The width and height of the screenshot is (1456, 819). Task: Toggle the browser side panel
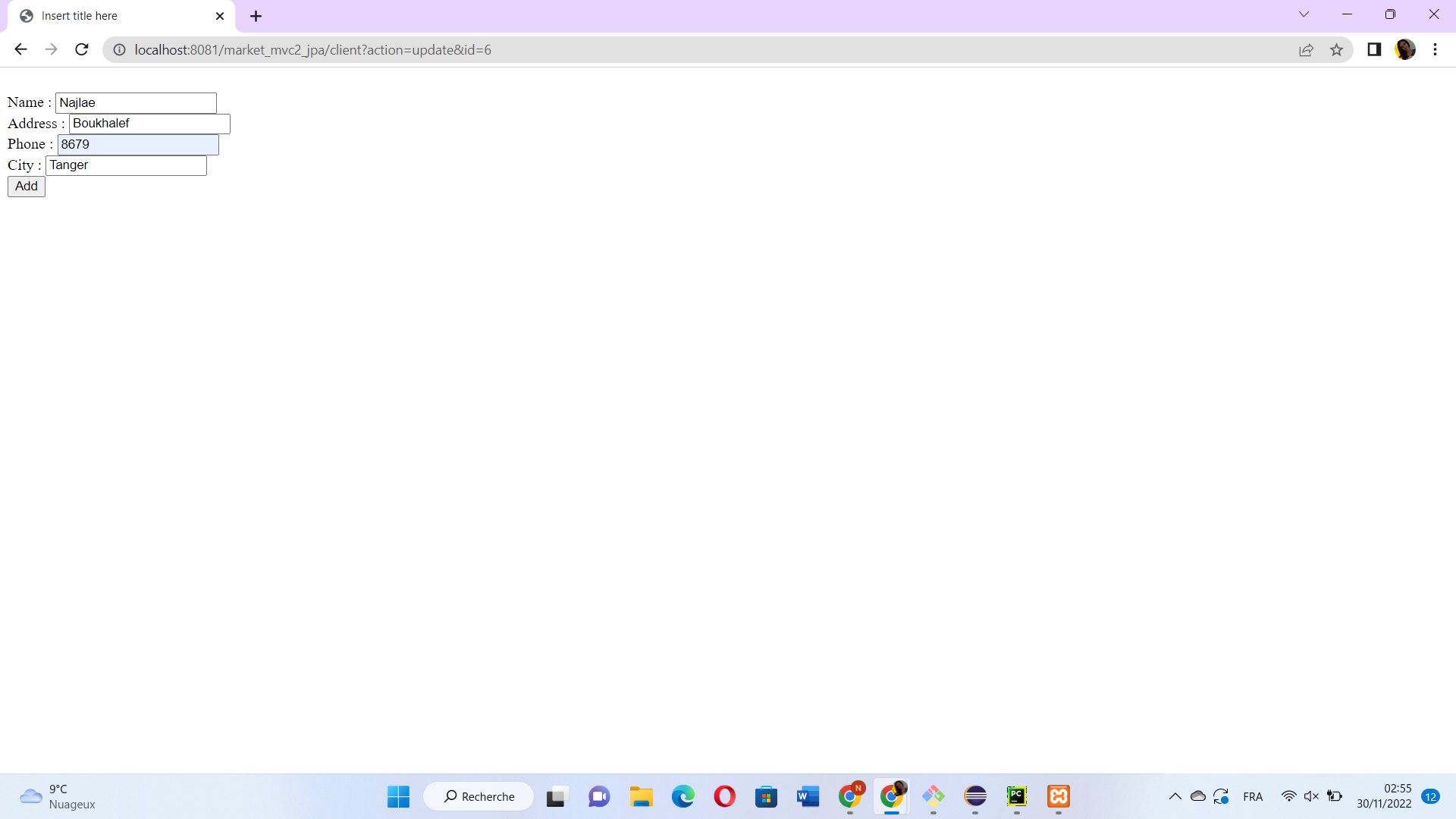[x=1374, y=50]
